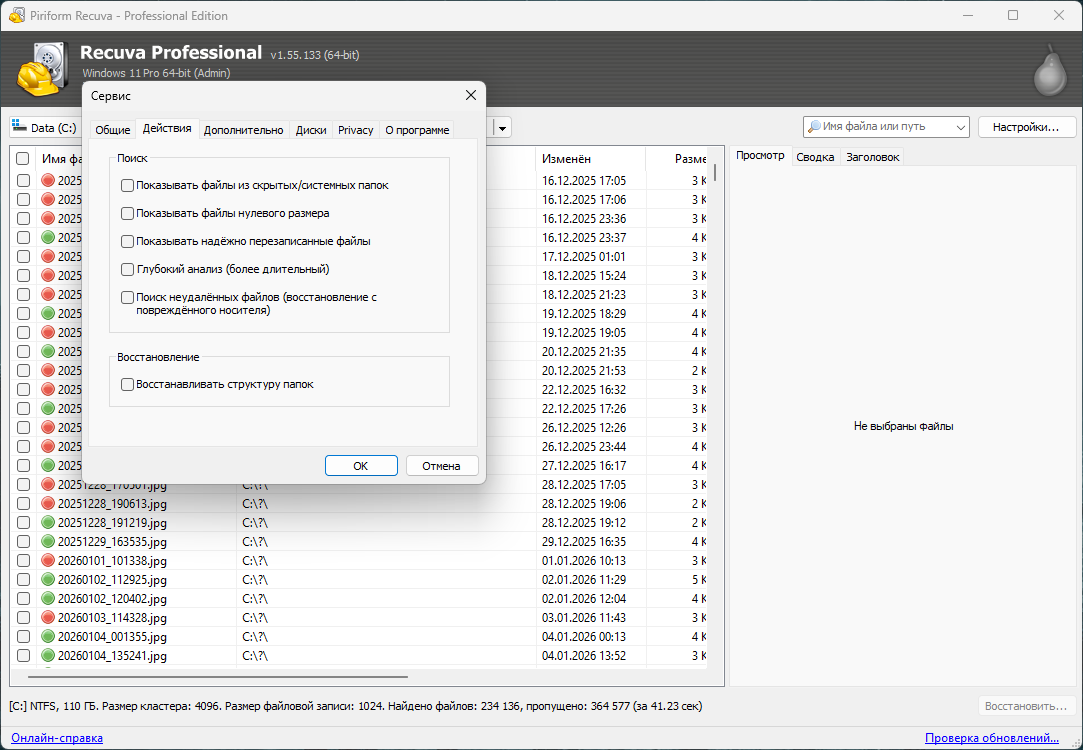Click the Data (C:) drive icon

coord(19,127)
